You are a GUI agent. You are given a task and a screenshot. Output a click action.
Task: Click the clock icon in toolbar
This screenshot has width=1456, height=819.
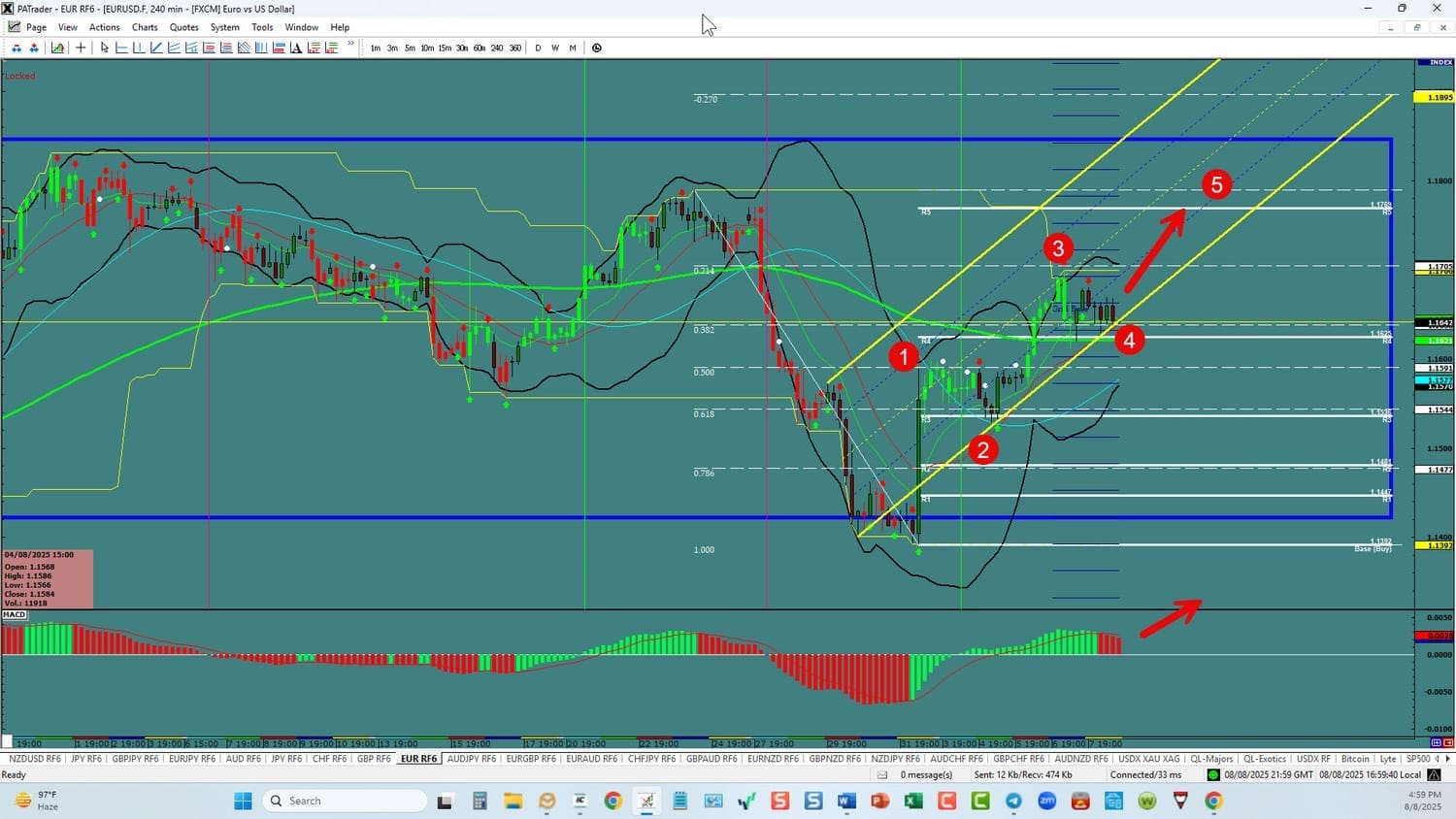pyautogui.click(x=597, y=48)
